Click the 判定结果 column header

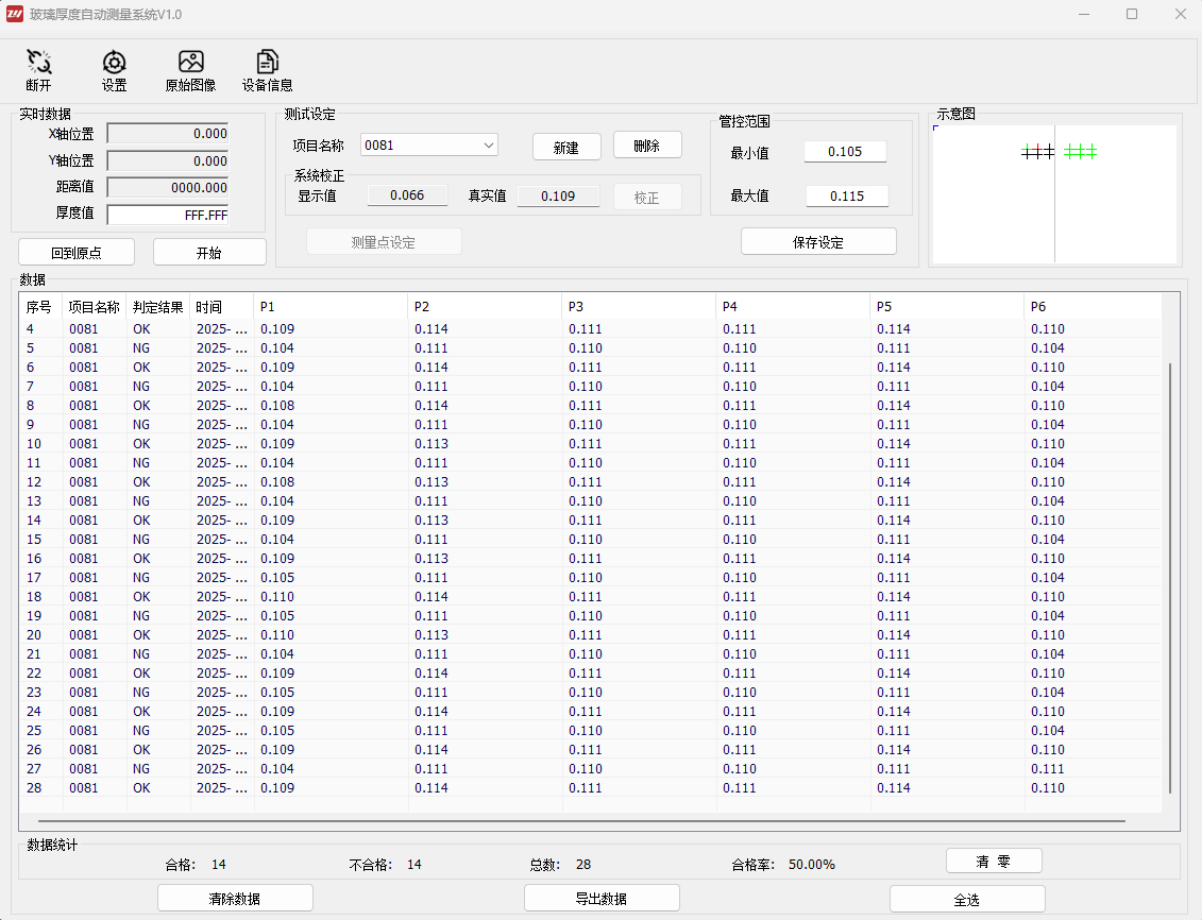tap(158, 307)
